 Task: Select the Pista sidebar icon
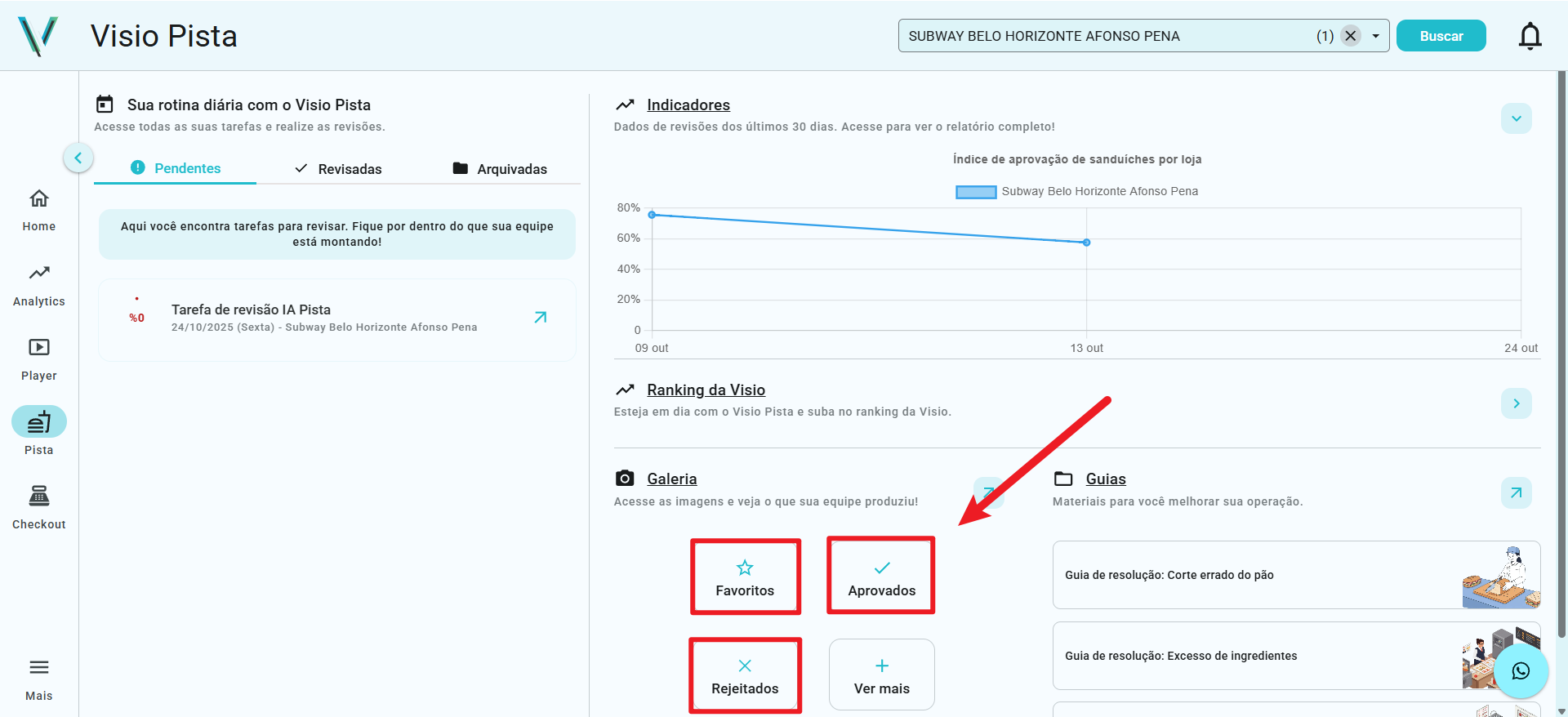pyautogui.click(x=39, y=421)
